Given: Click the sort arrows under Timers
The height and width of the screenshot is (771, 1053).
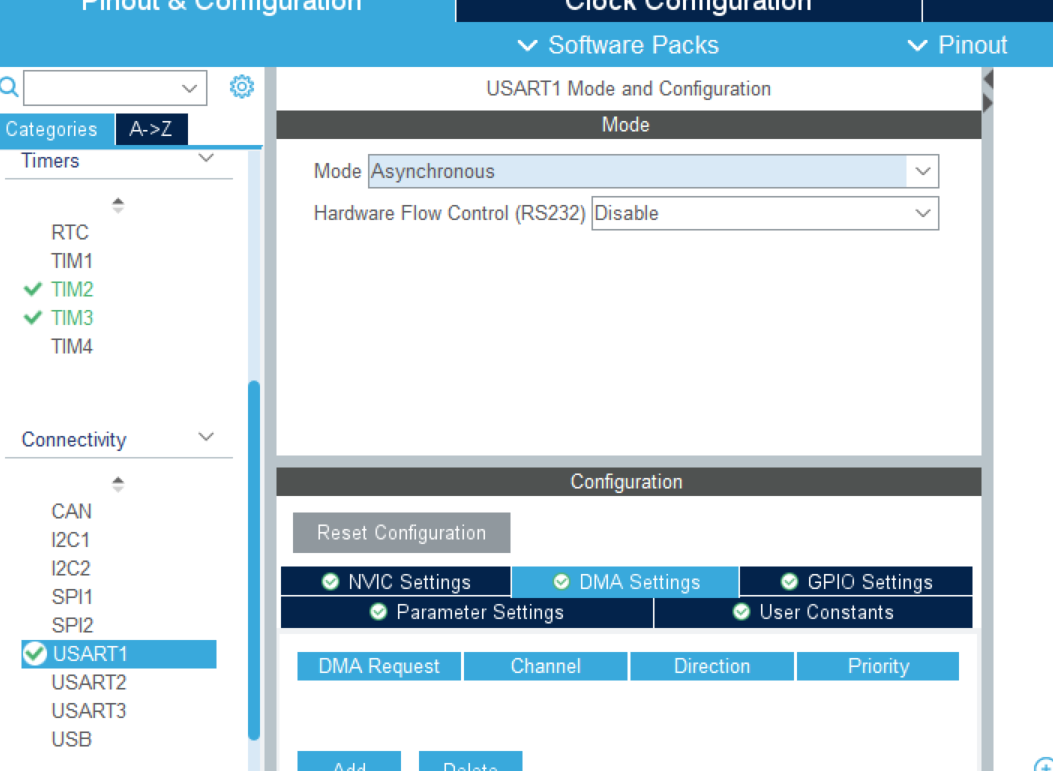Looking at the screenshot, I should pyautogui.click(x=118, y=206).
